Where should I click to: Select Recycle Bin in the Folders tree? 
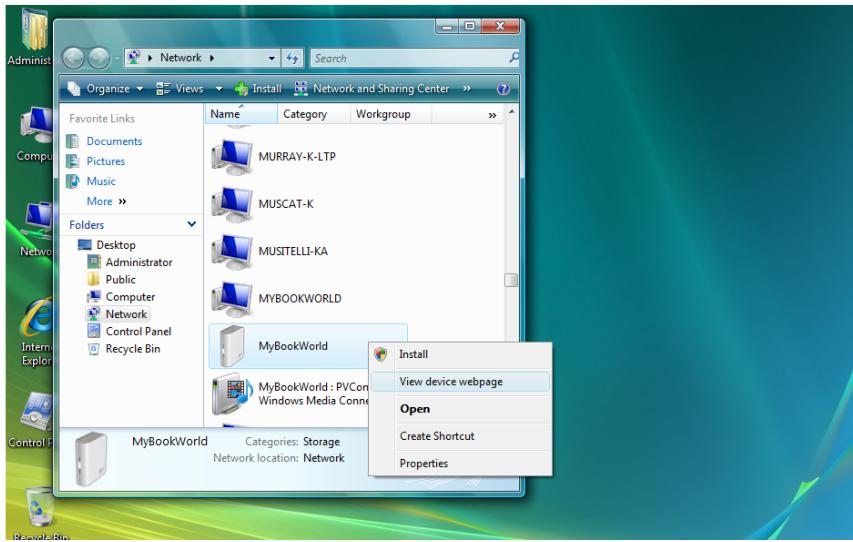click(x=133, y=349)
